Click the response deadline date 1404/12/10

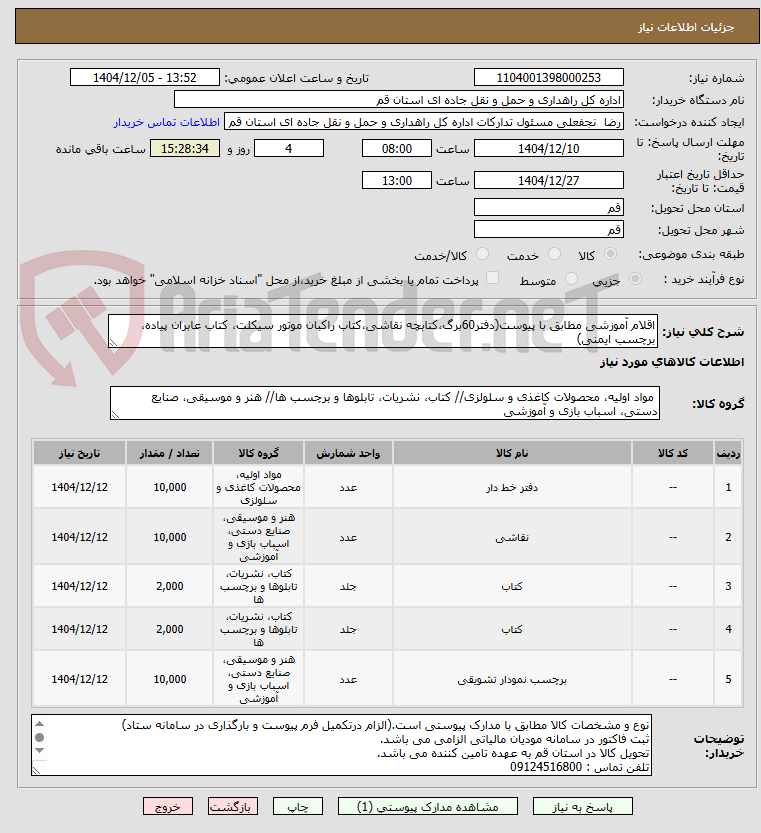point(548,148)
